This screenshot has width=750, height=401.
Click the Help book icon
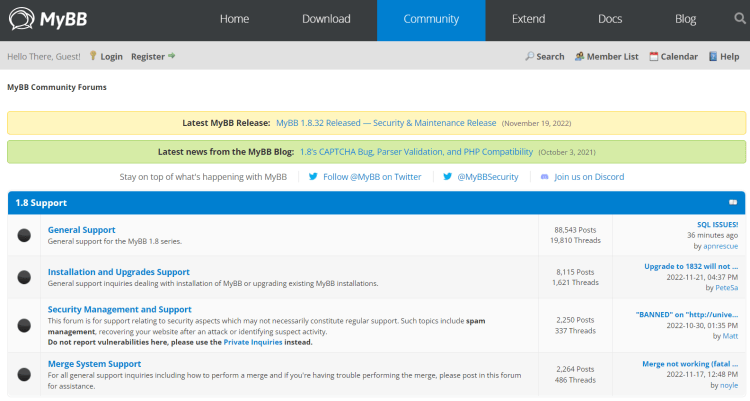point(713,56)
